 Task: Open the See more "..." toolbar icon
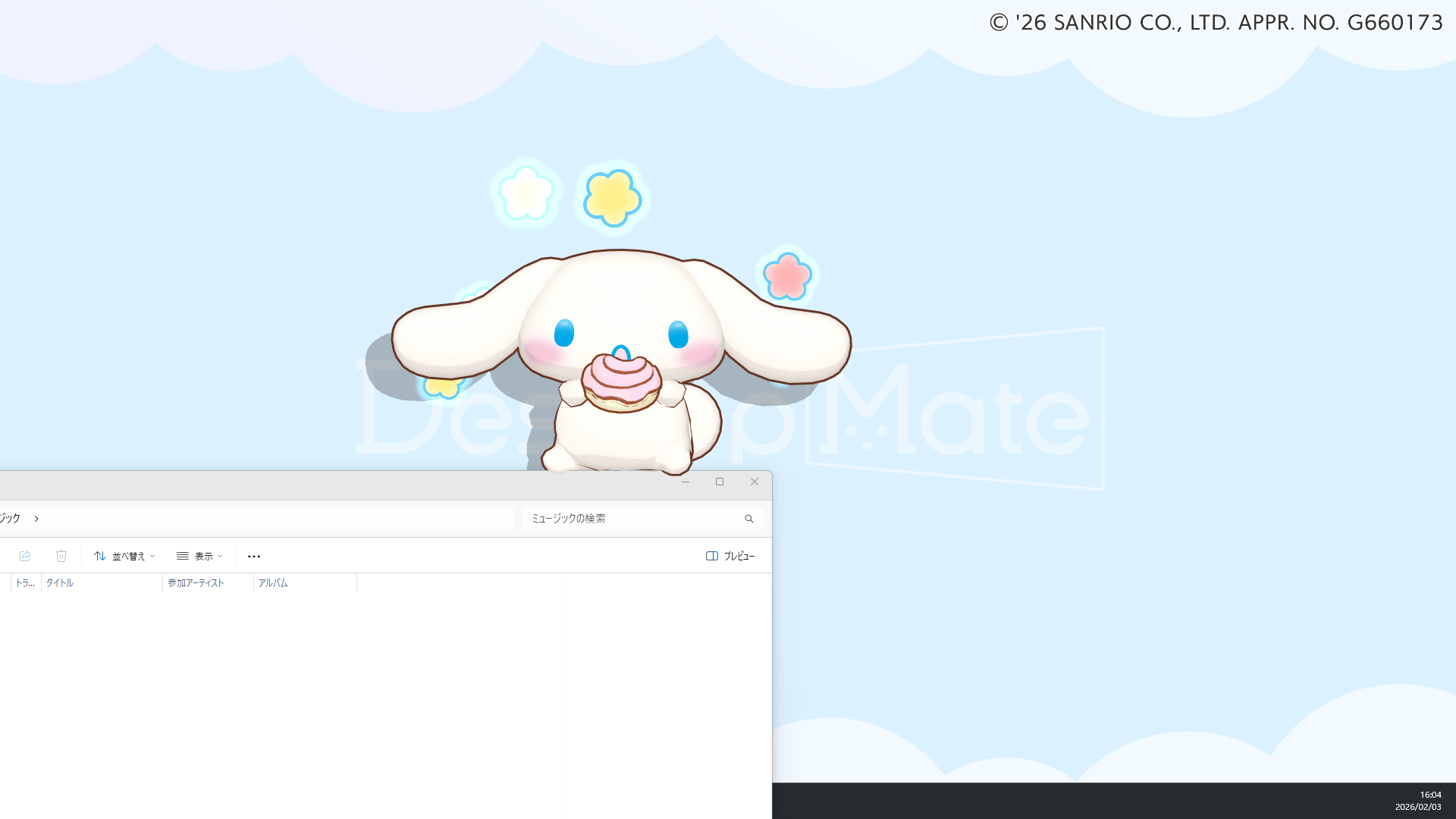(254, 556)
